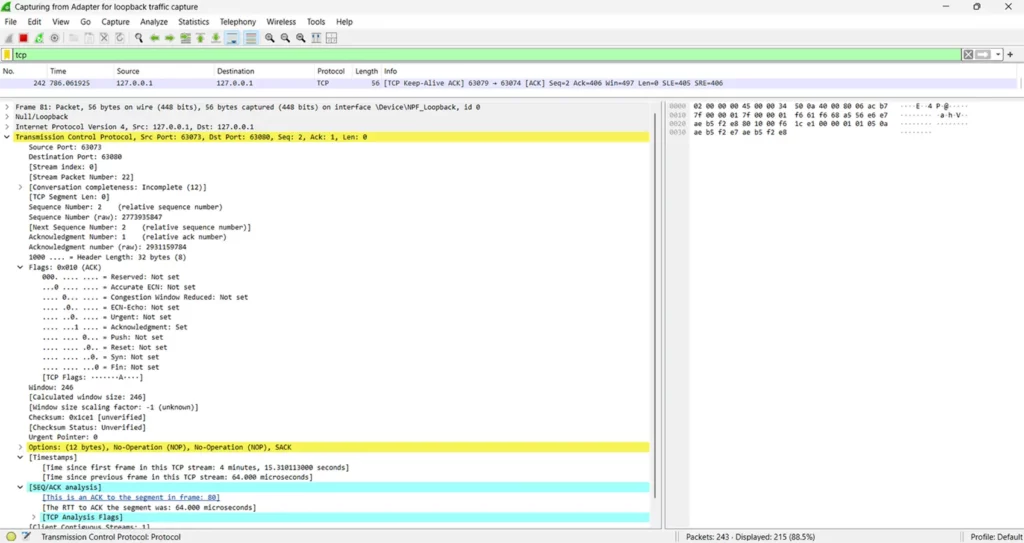Click the reset layout icon after resize columns
Screen dimensions: 1024x543
(x=332, y=38)
